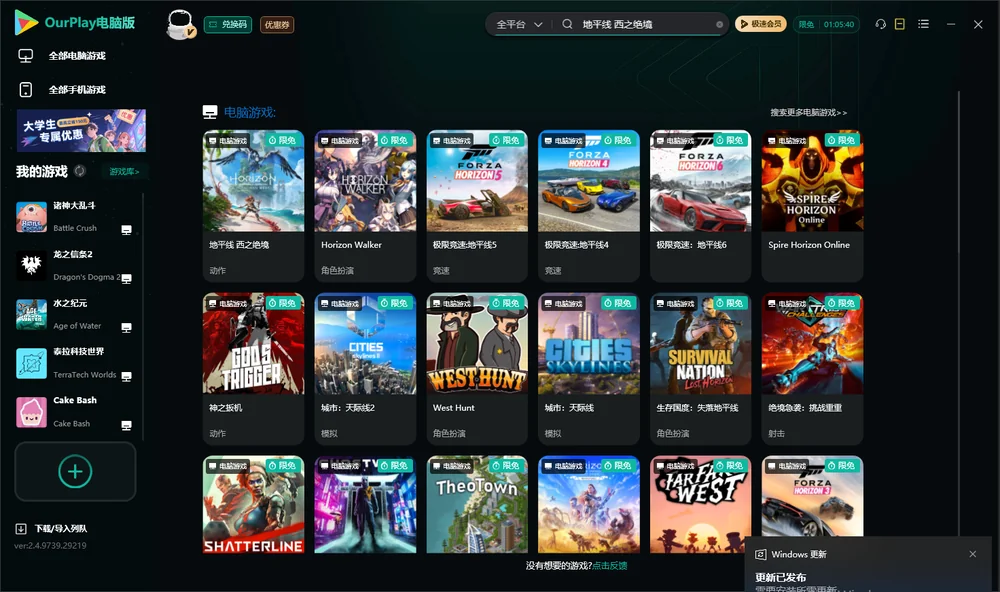This screenshot has height=592, width=1000.
Task: Click the add game plus icon
Action: 75,471
